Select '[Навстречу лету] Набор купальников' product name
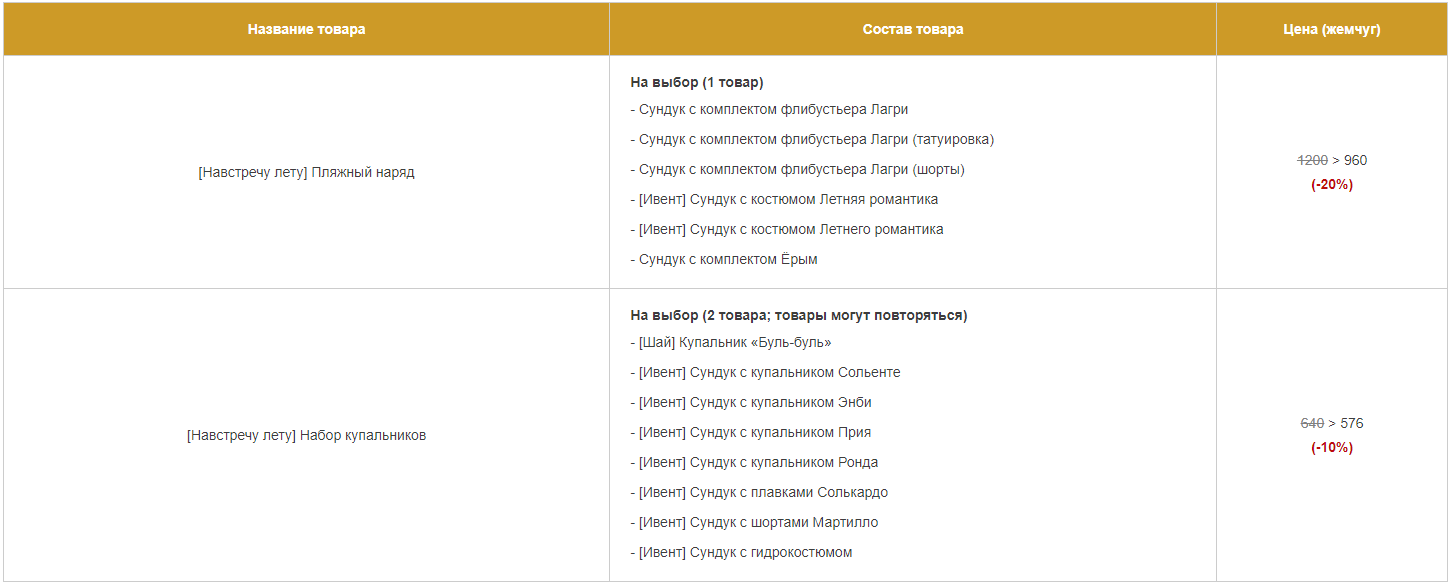The width and height of the screenshot is (1452, 585). click(x=306, y=435)
